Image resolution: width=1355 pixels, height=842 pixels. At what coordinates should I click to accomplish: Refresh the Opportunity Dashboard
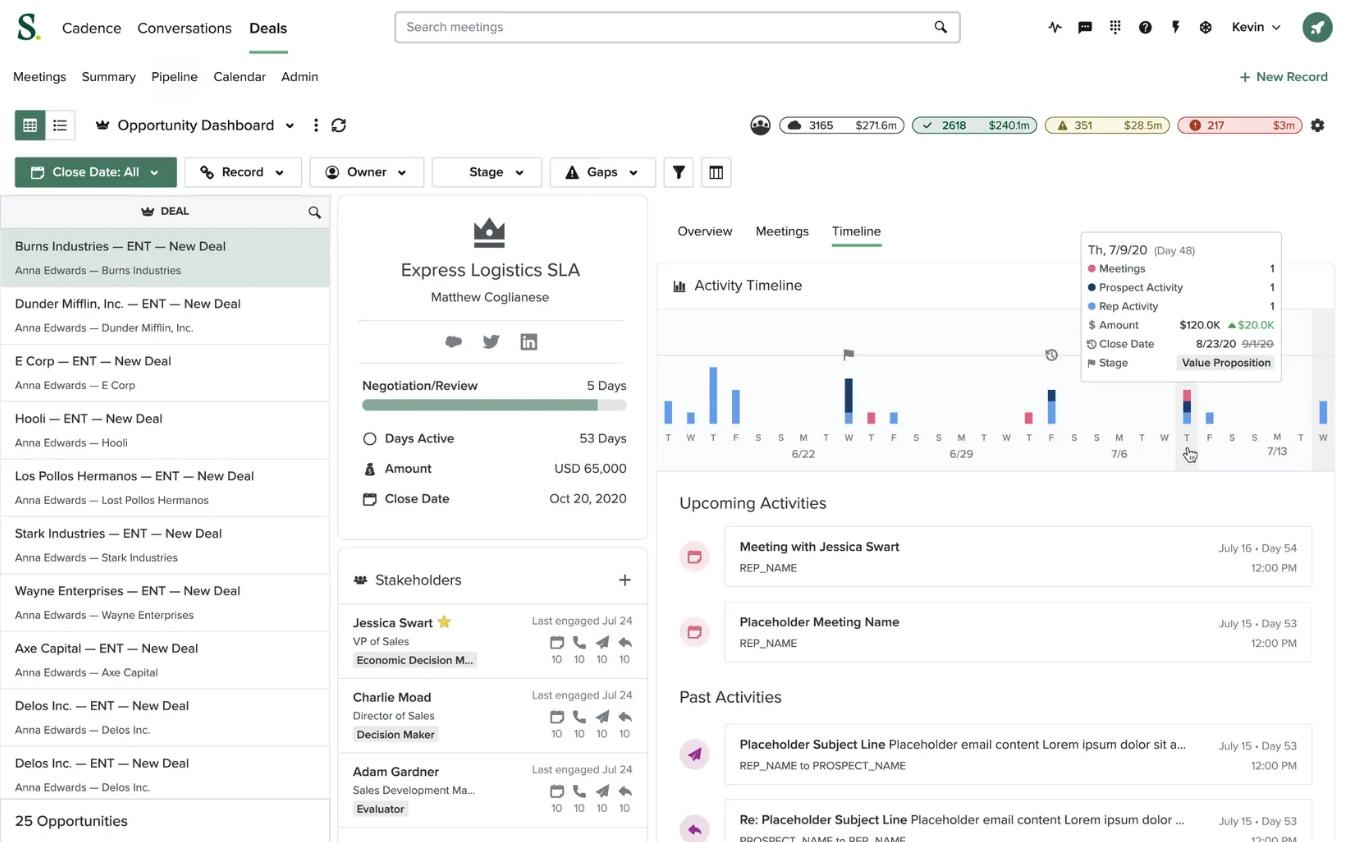pyautogui.click(x=339, y=125)
